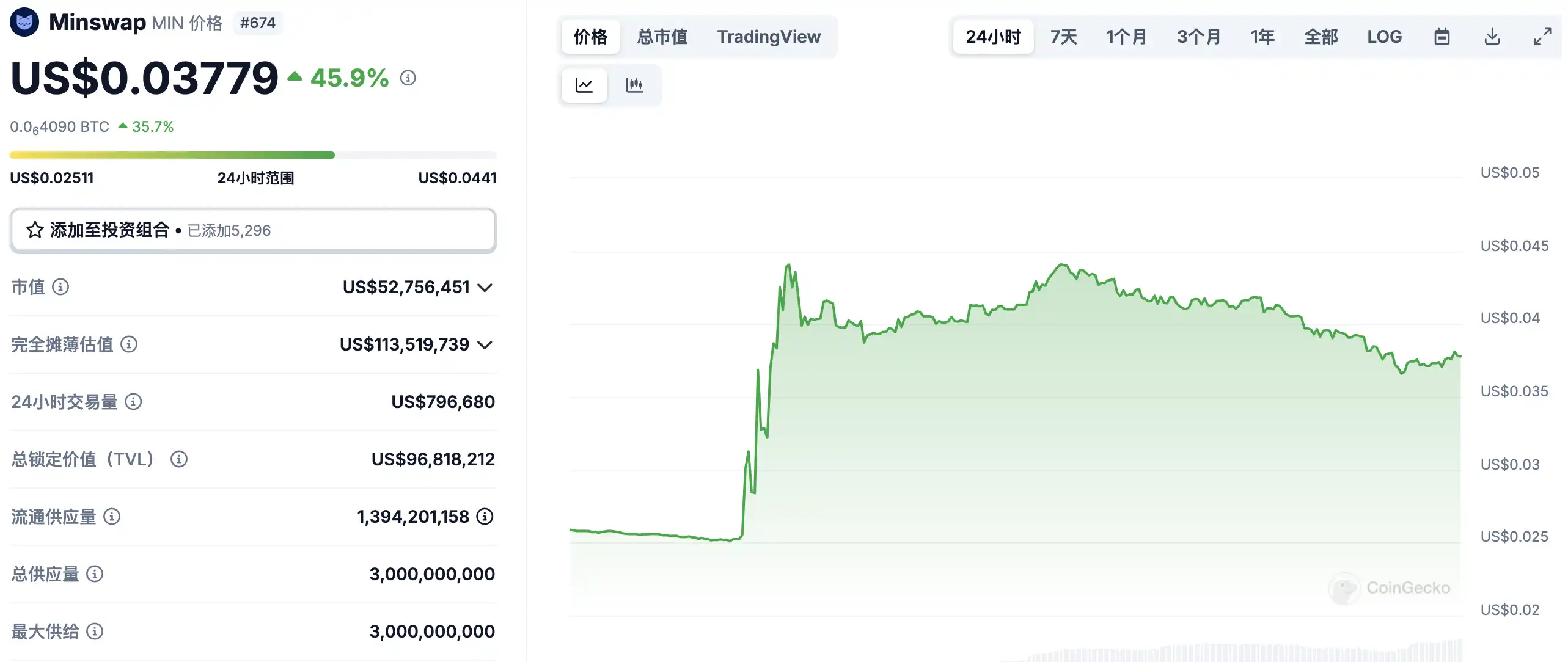Click the info icon beside 1,394,201,158
Screen dimensions: 1568x662
[485, 517]
